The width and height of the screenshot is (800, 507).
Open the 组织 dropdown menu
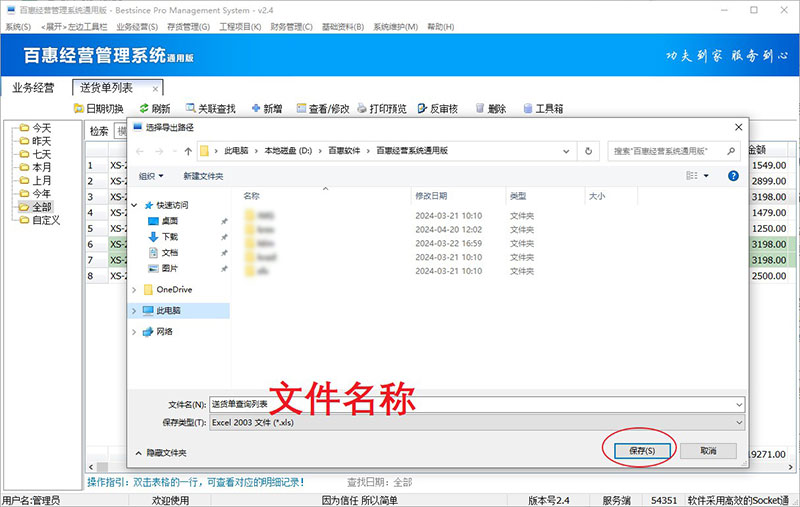151,176
